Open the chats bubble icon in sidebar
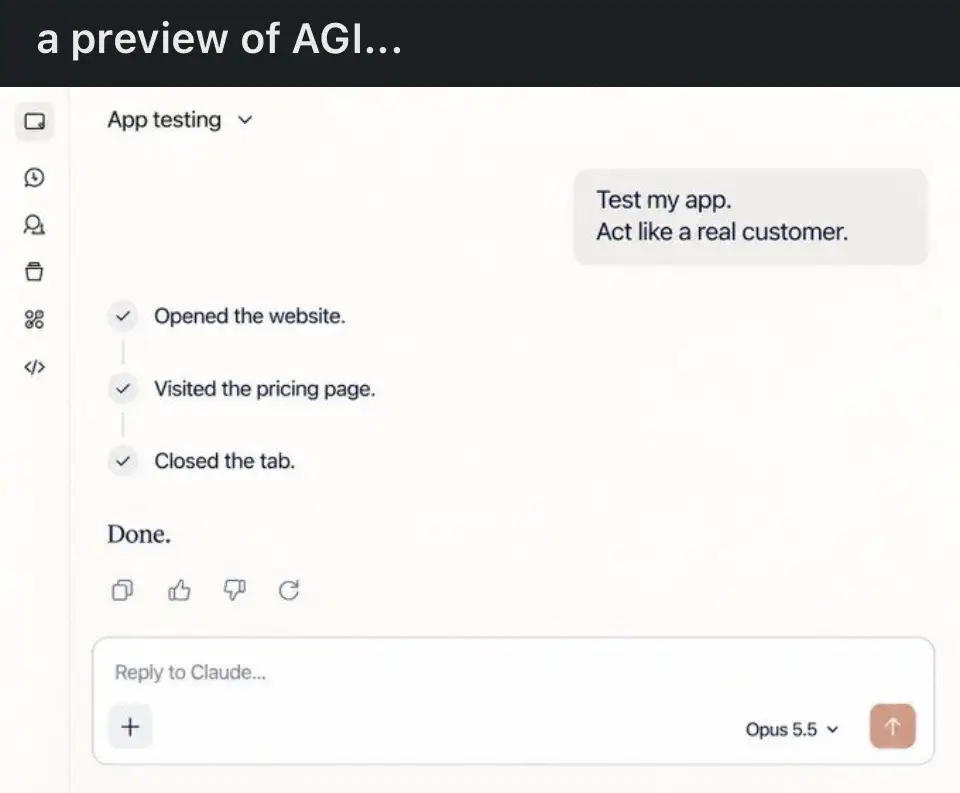This screenshot has width=960, height=793. coord(34,225)
